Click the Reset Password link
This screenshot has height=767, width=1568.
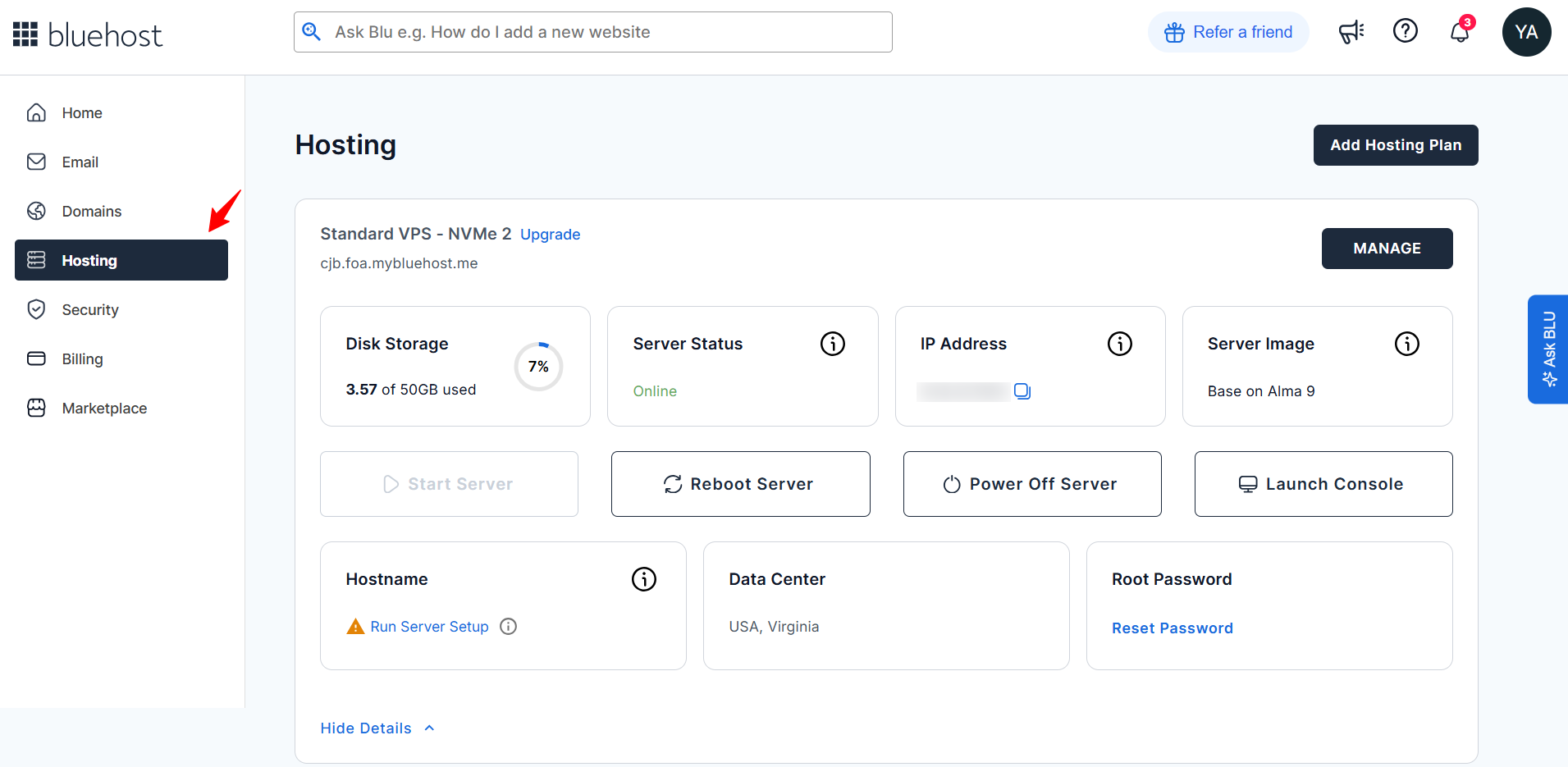[1172, 628]
